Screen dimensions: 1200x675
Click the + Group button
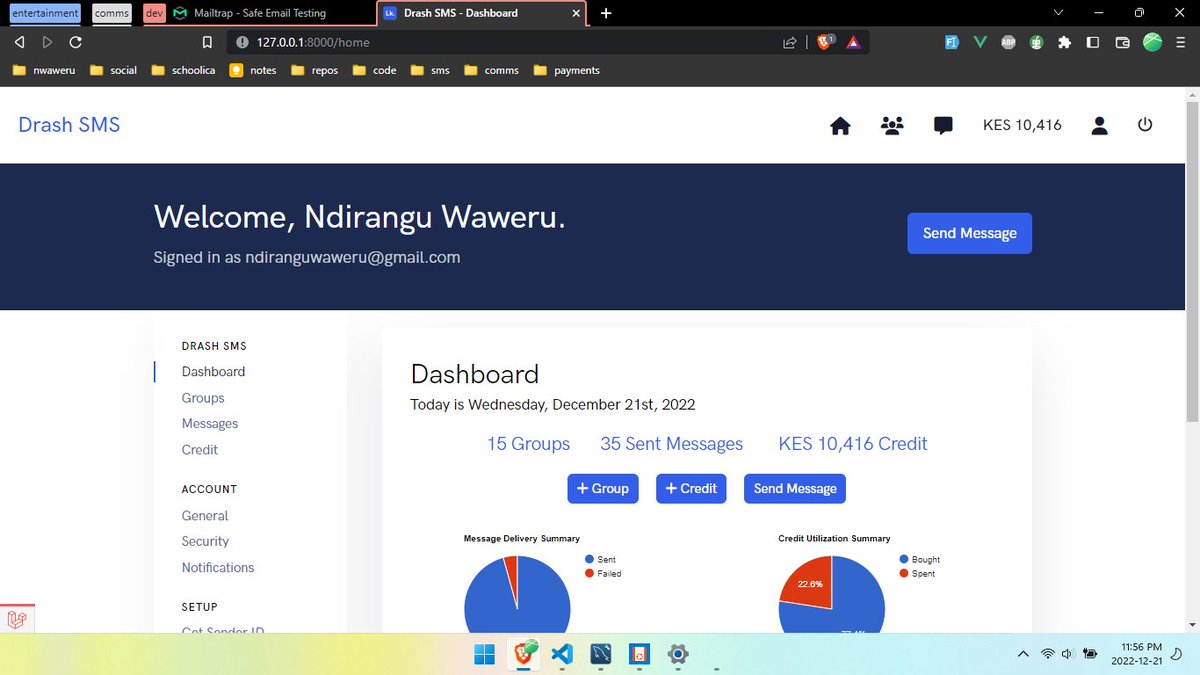click(x=603, y=488)
